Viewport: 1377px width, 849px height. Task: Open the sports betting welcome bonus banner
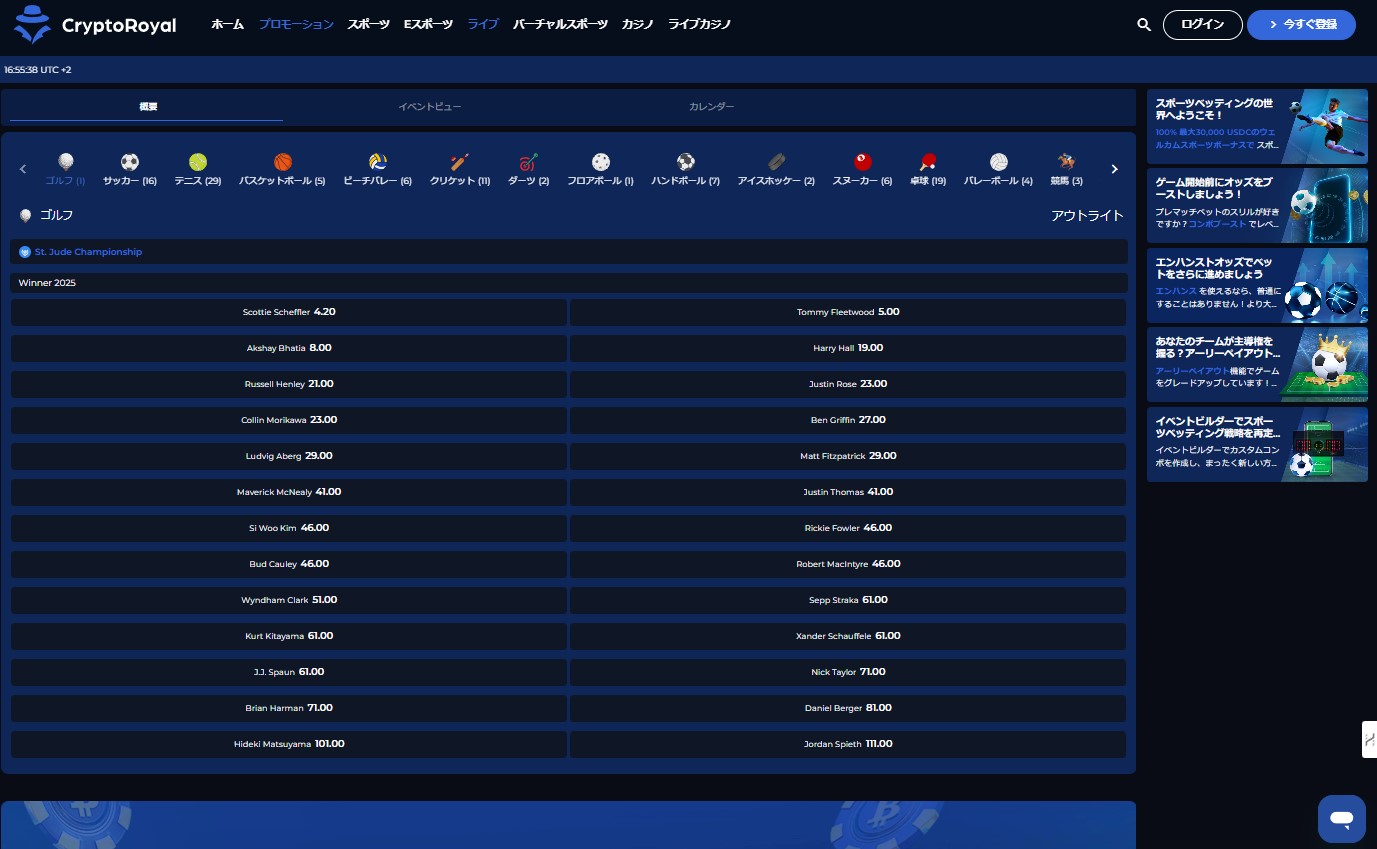pos(1257,126)
